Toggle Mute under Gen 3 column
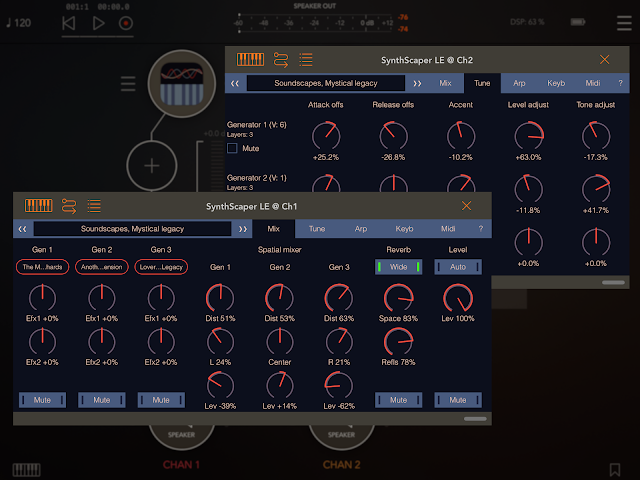 pos(161,400)
